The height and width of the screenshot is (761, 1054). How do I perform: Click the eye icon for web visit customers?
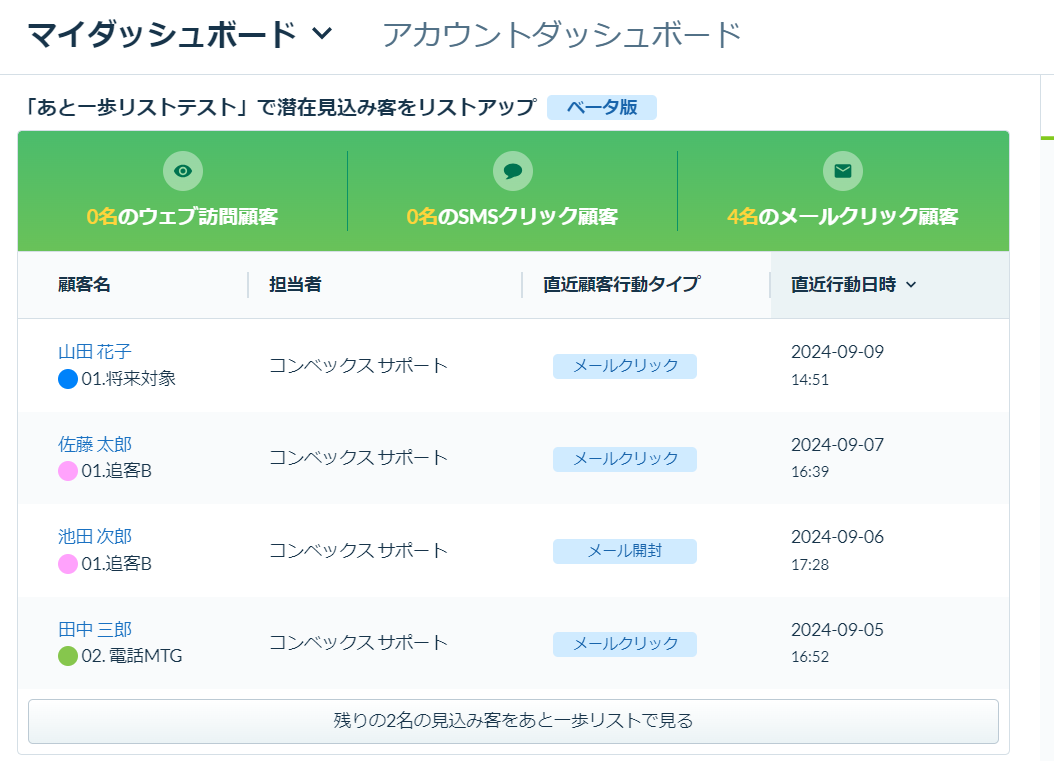pyautogui.click(x=183, y=171)
